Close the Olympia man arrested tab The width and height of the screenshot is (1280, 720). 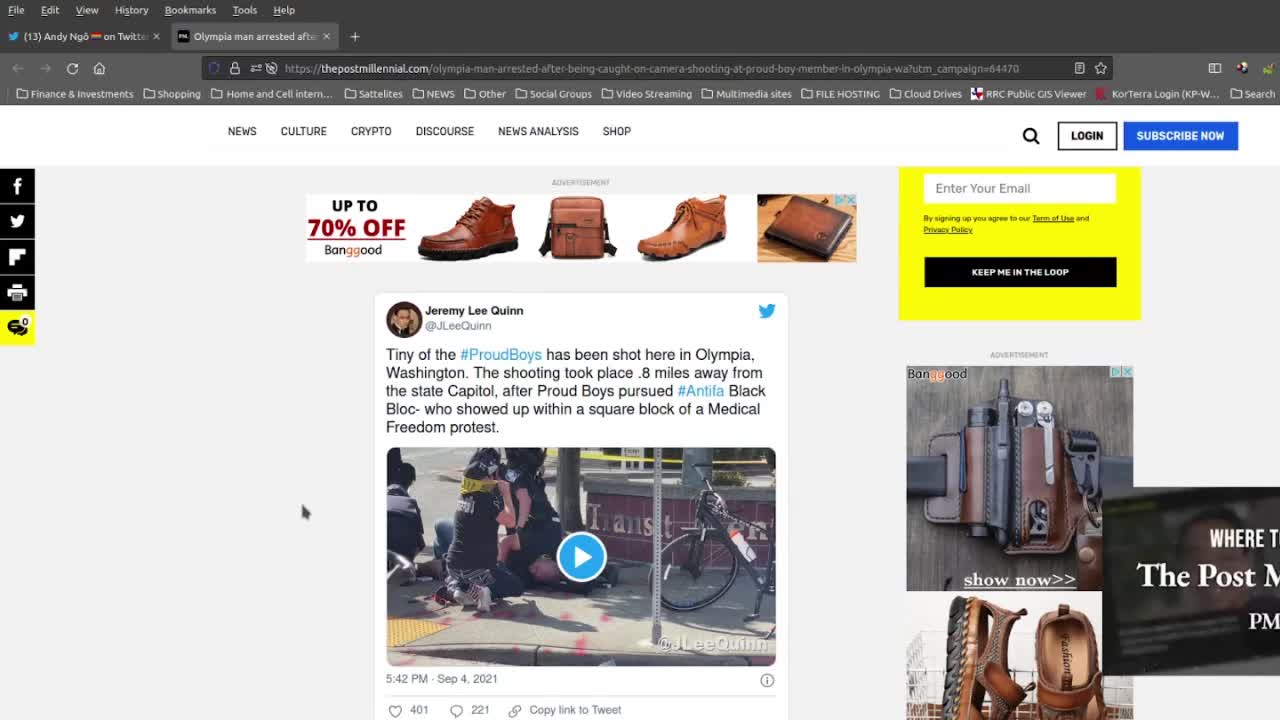pyautogui.click(x=326, y=36)
